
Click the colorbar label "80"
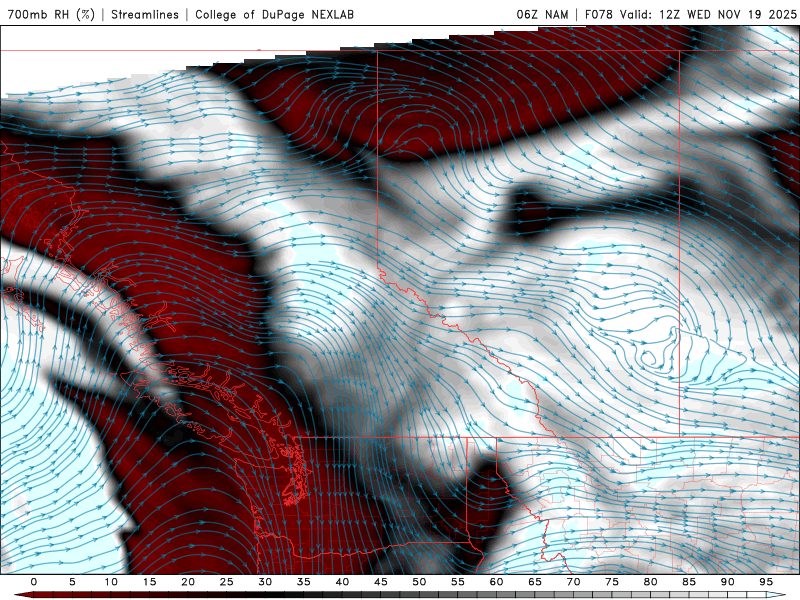650,582
